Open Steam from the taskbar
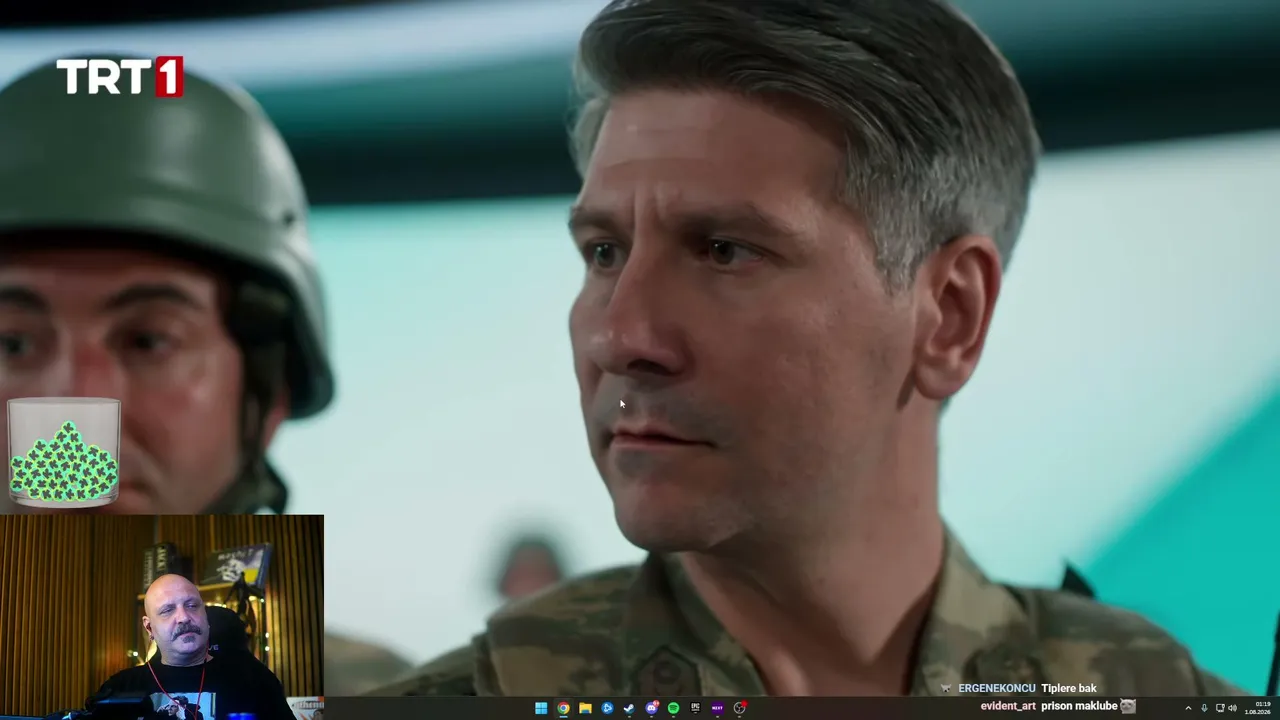Screen dimensions: 1280x720 click(629, 708)
